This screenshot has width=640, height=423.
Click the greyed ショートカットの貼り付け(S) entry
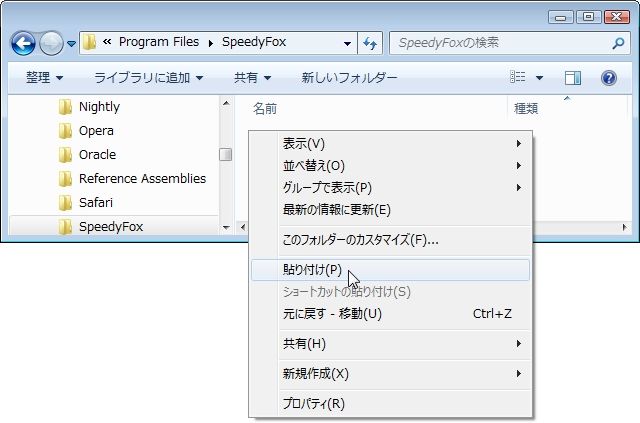pos(390,292)
